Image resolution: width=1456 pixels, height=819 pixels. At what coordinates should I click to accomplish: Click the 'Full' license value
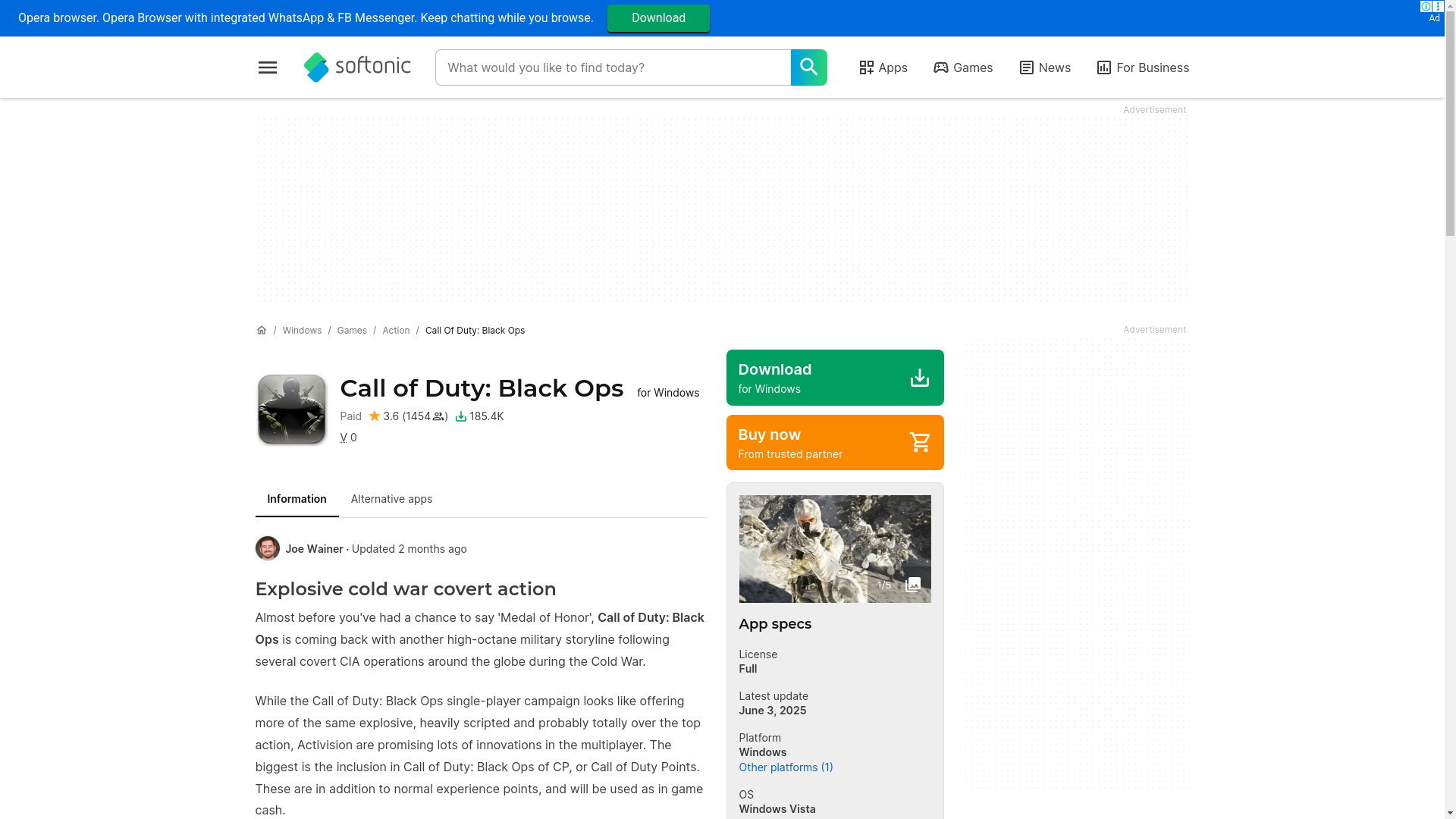(x=748, y=669)
